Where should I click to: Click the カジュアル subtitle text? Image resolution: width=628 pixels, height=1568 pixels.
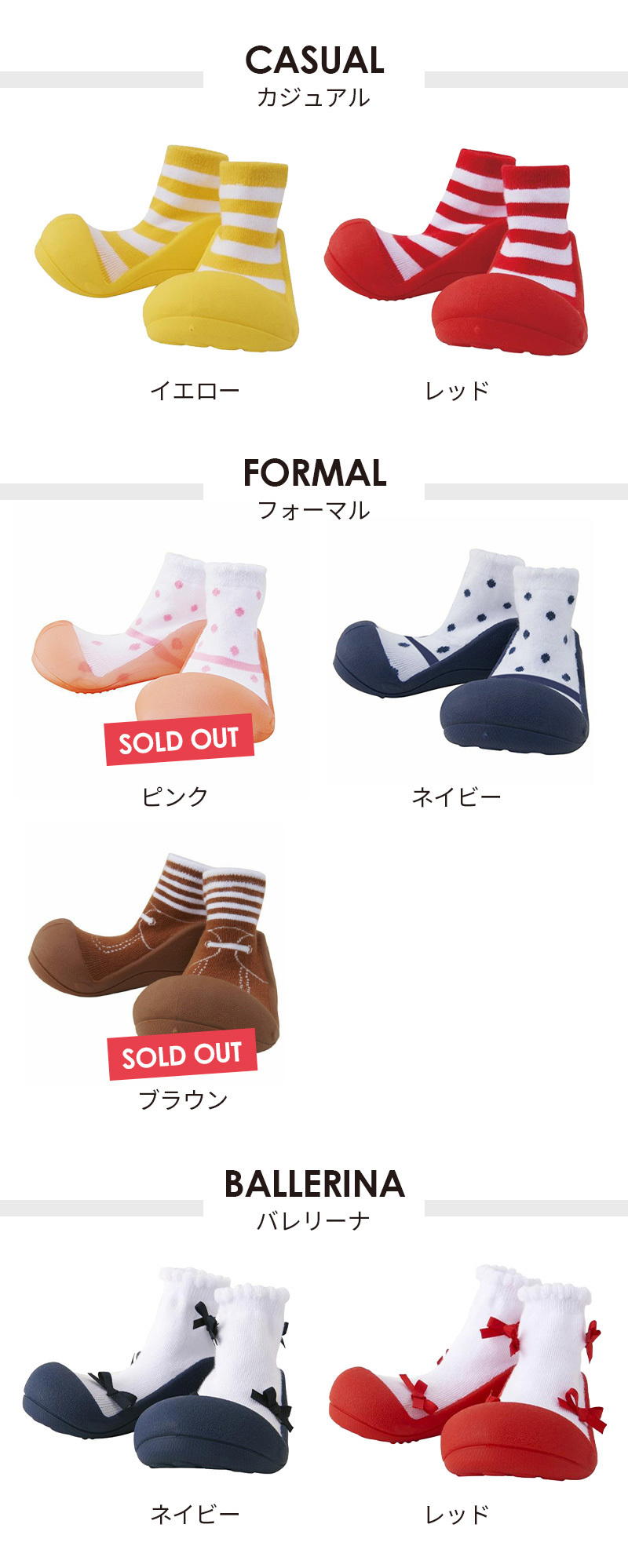pyautogui.click(x=313, y=97)
